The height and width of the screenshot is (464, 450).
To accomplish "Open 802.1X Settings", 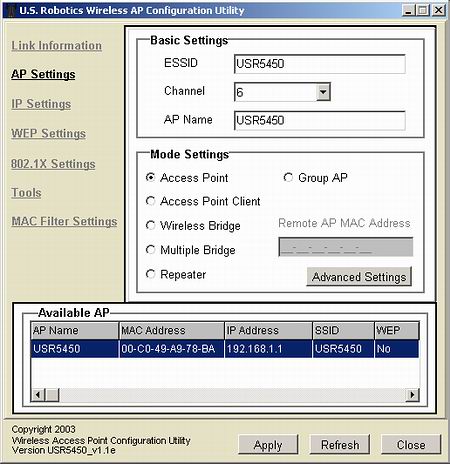I will click(x=53, y=164).
